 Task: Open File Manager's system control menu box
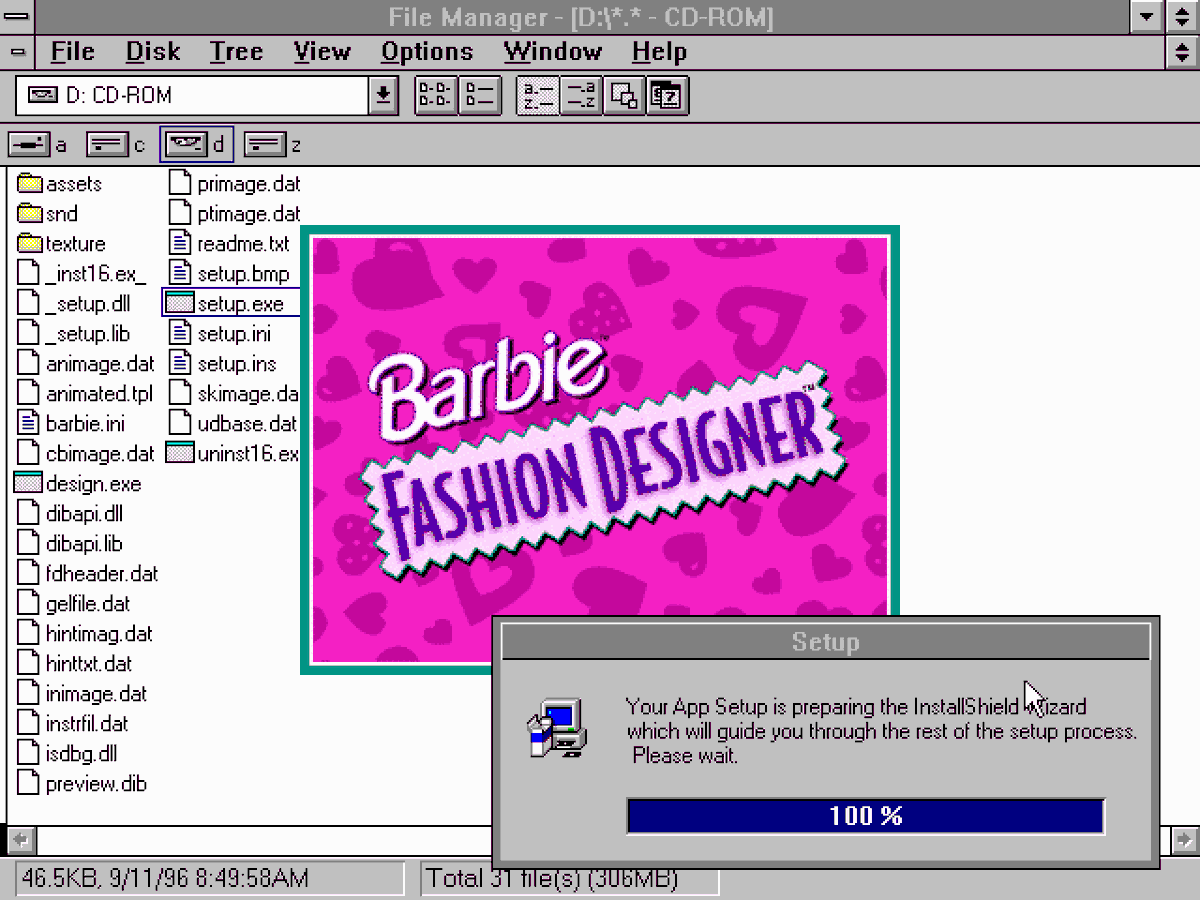[x=17, y=17]
